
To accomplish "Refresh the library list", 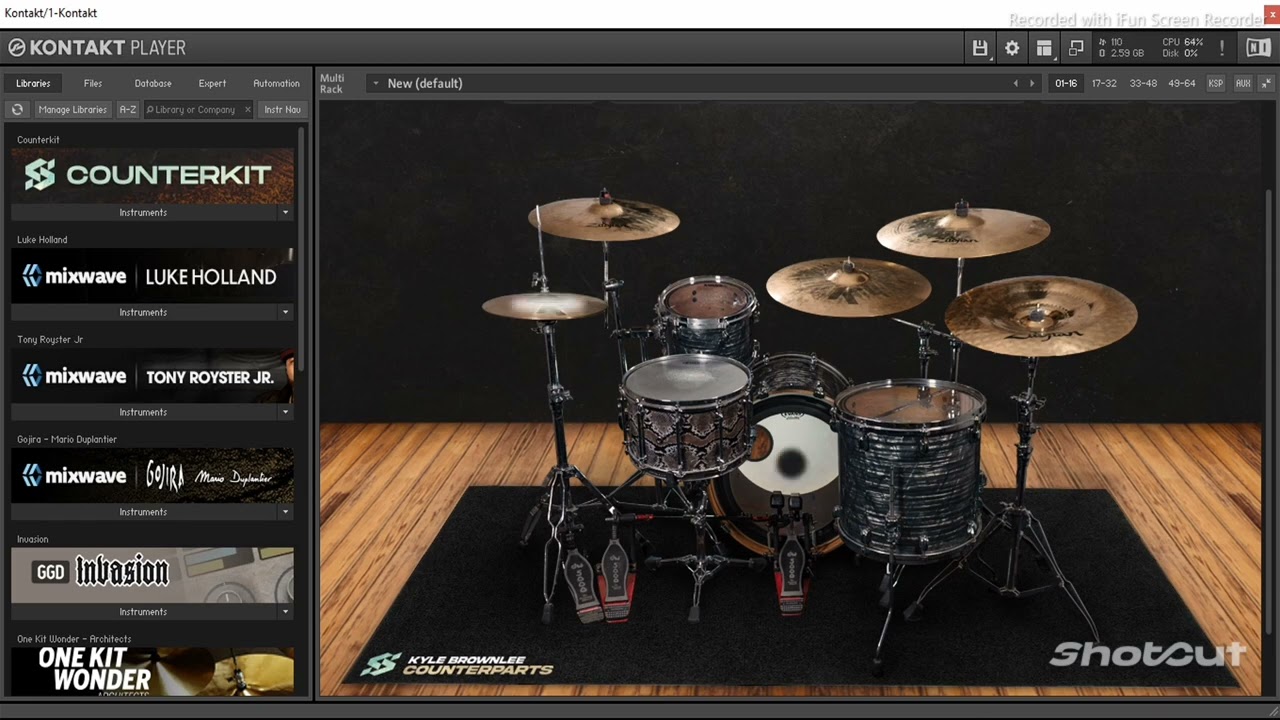I will [17, 110].
